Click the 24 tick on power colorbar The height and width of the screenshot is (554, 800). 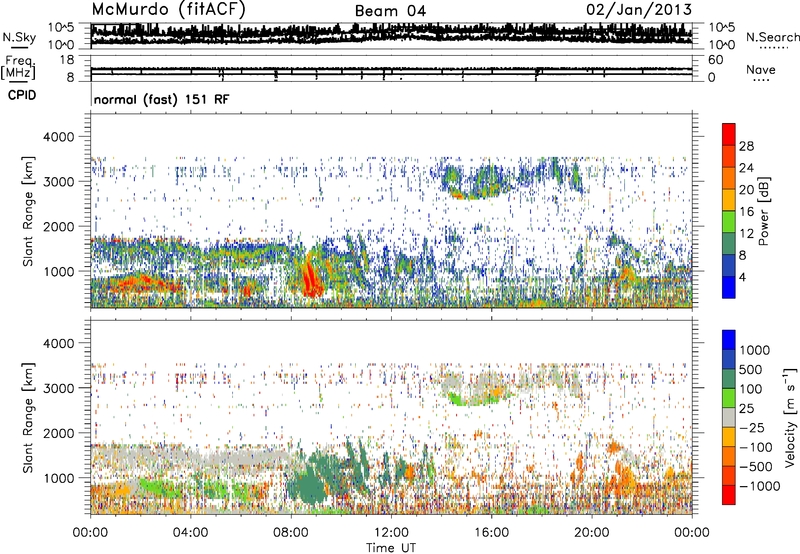[746, 168]
